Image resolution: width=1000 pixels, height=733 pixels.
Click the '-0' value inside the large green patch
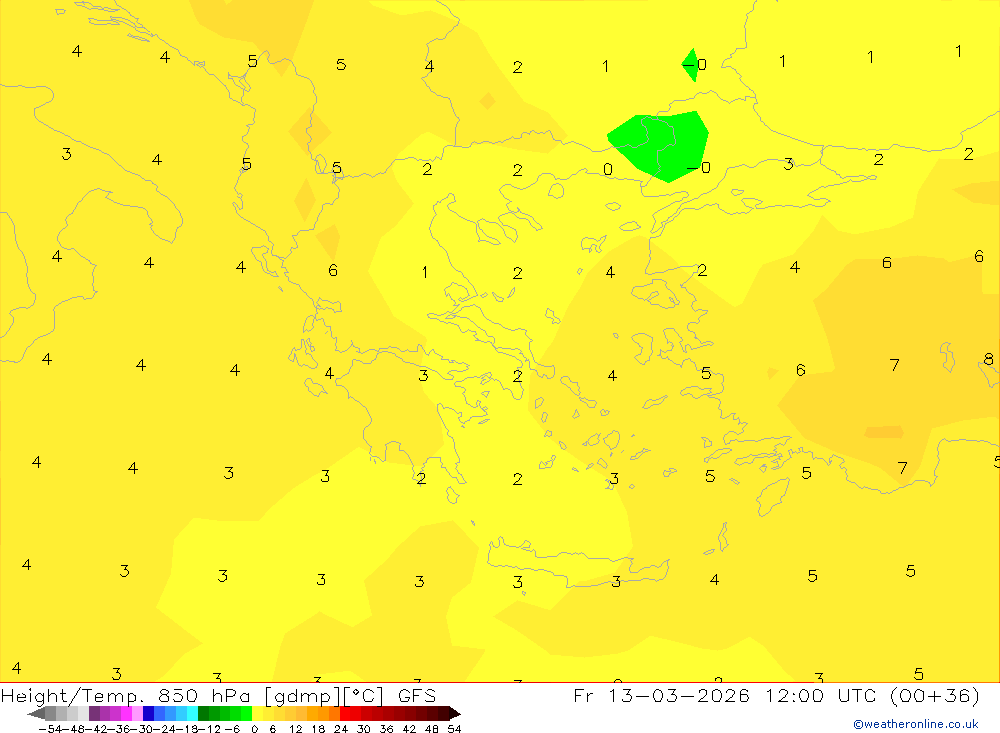click(698, 168)
